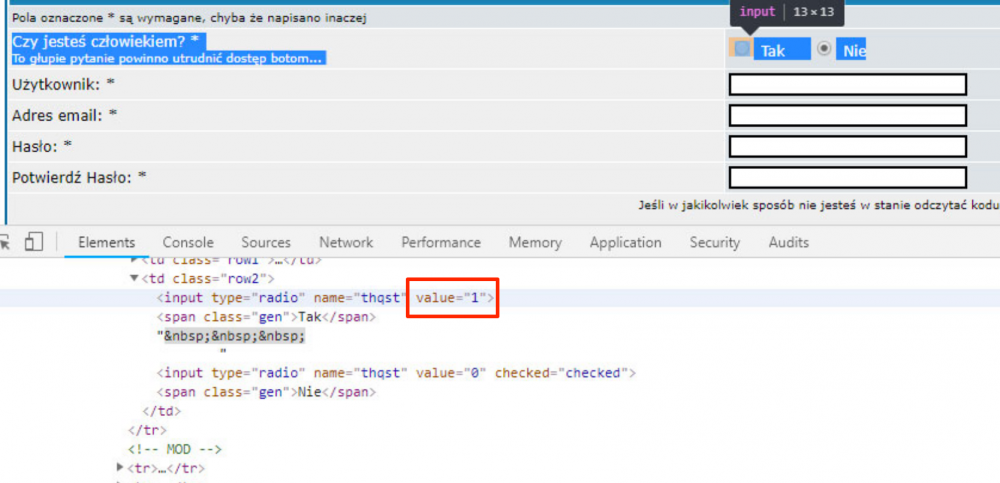1000x483 pixels.
Task: Focus the Użytkownik input field
Action: point(848,84)
